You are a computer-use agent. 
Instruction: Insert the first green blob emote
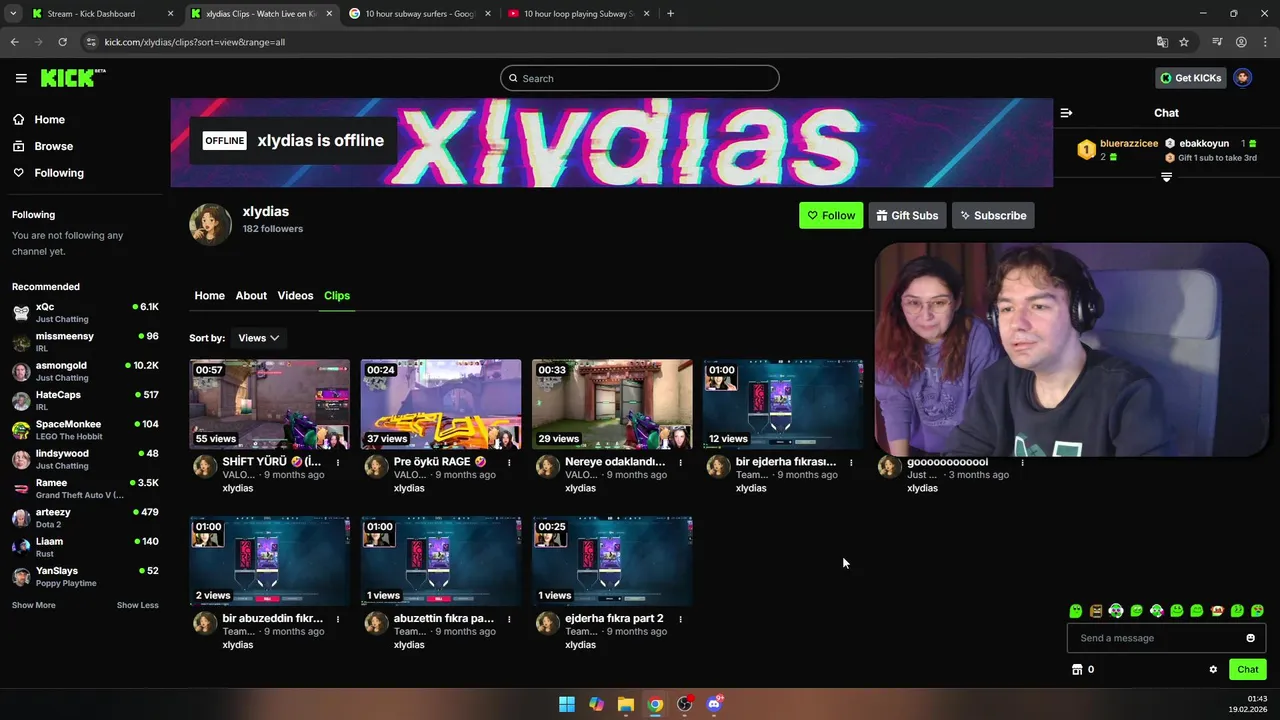click(1075, 611)
